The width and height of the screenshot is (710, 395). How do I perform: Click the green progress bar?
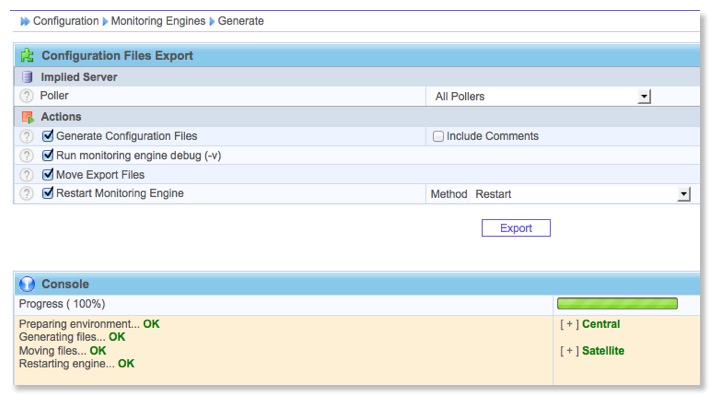tap(617, 303)
